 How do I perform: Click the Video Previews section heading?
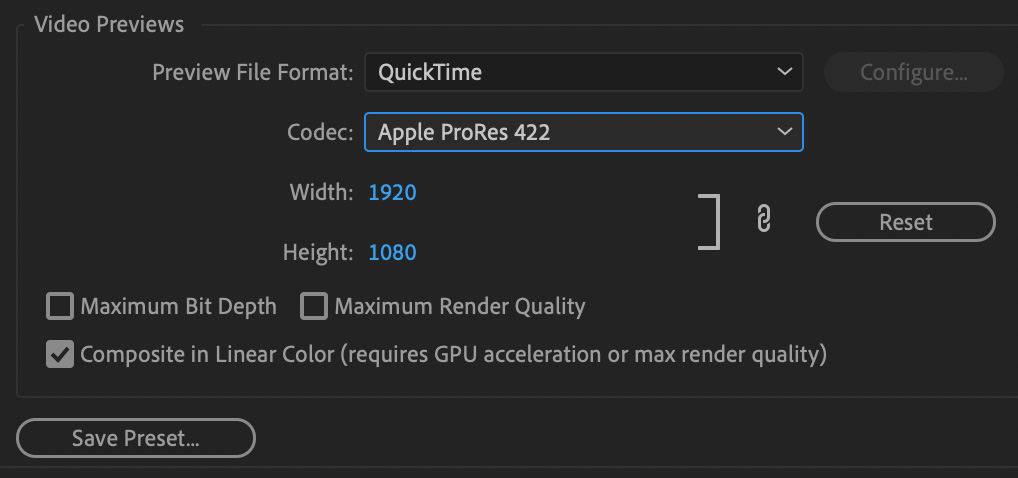click(x=109, y=25)
